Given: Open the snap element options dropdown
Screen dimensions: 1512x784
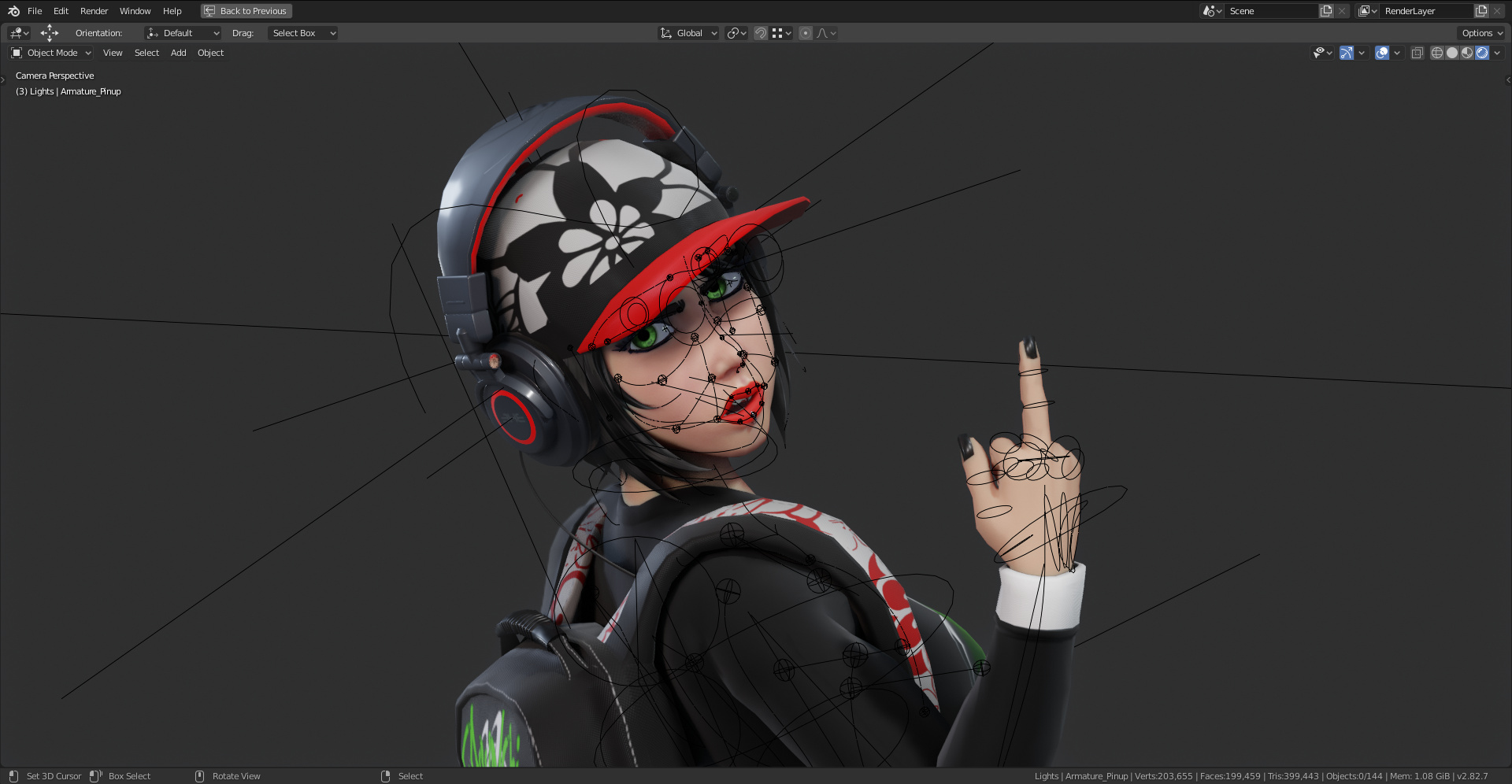Looking at the screenshot, I should point(781,33).
